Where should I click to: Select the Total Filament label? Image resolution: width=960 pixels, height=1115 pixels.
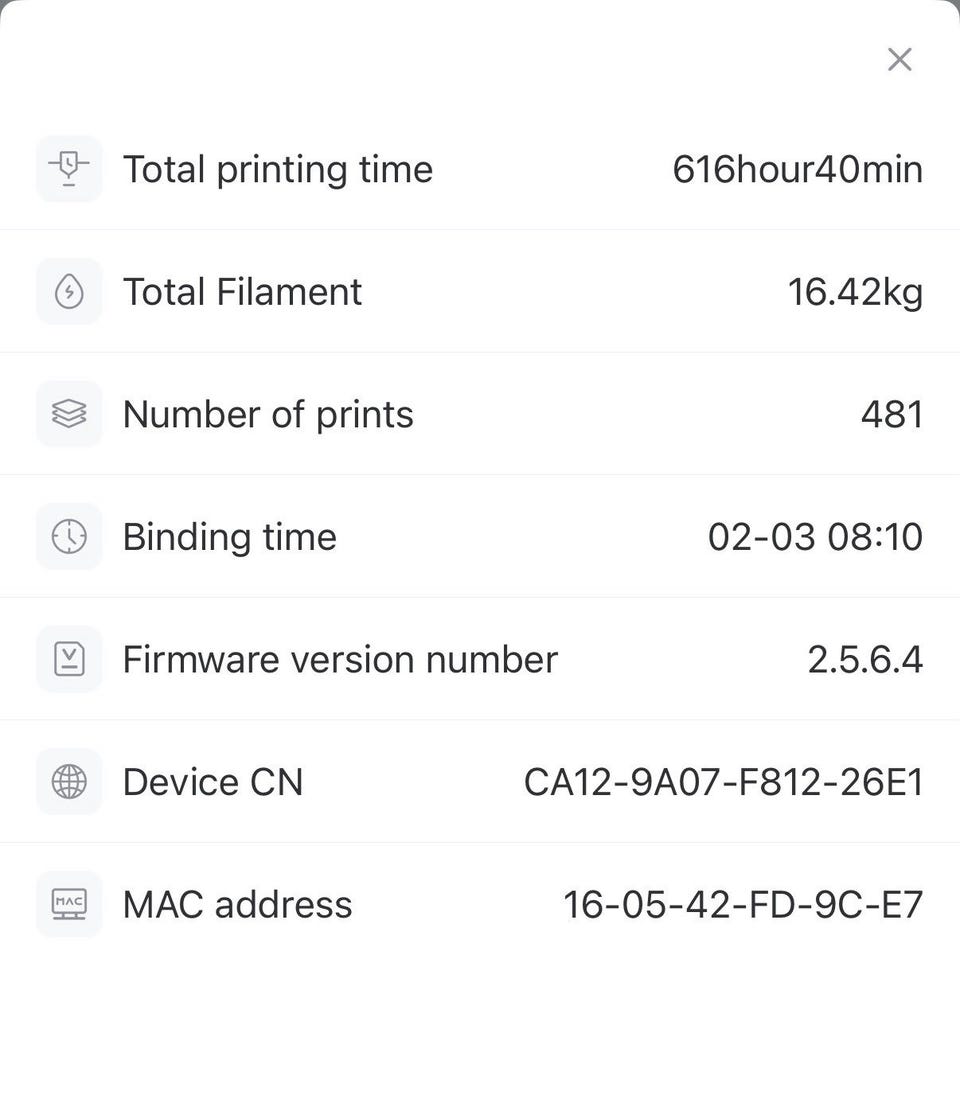click(242, 292)
